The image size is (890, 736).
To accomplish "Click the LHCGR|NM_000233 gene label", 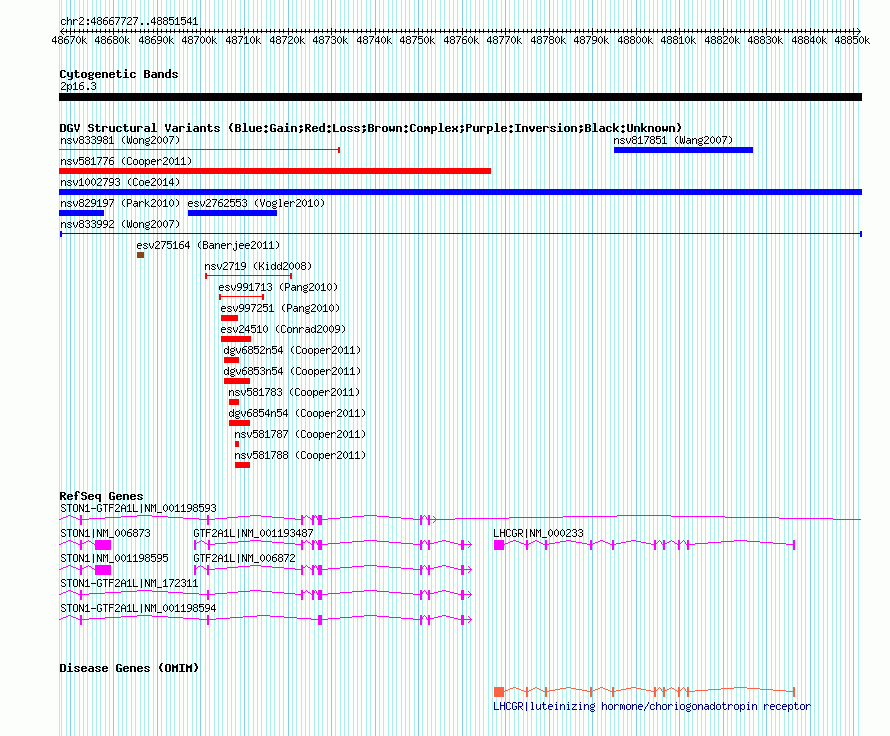I will (538, 533).
